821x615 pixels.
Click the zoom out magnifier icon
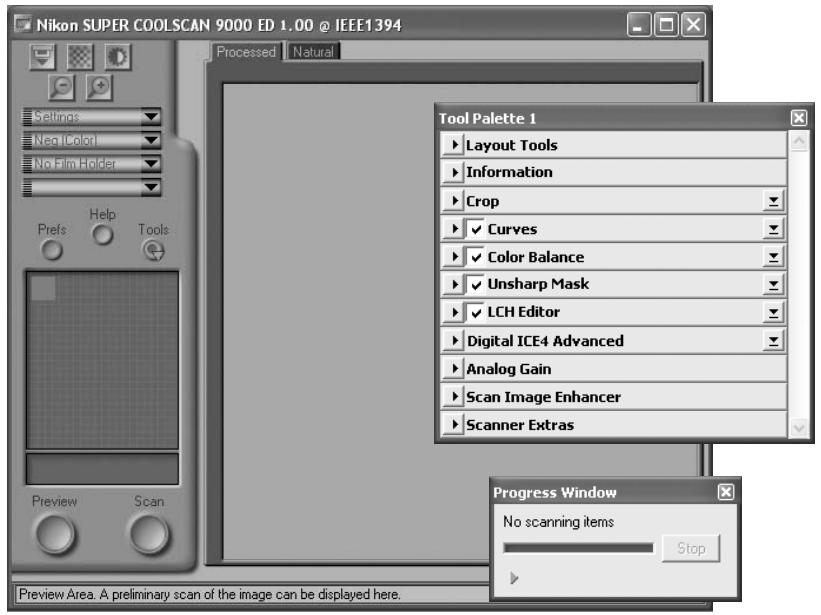click(x=61, y=87)
